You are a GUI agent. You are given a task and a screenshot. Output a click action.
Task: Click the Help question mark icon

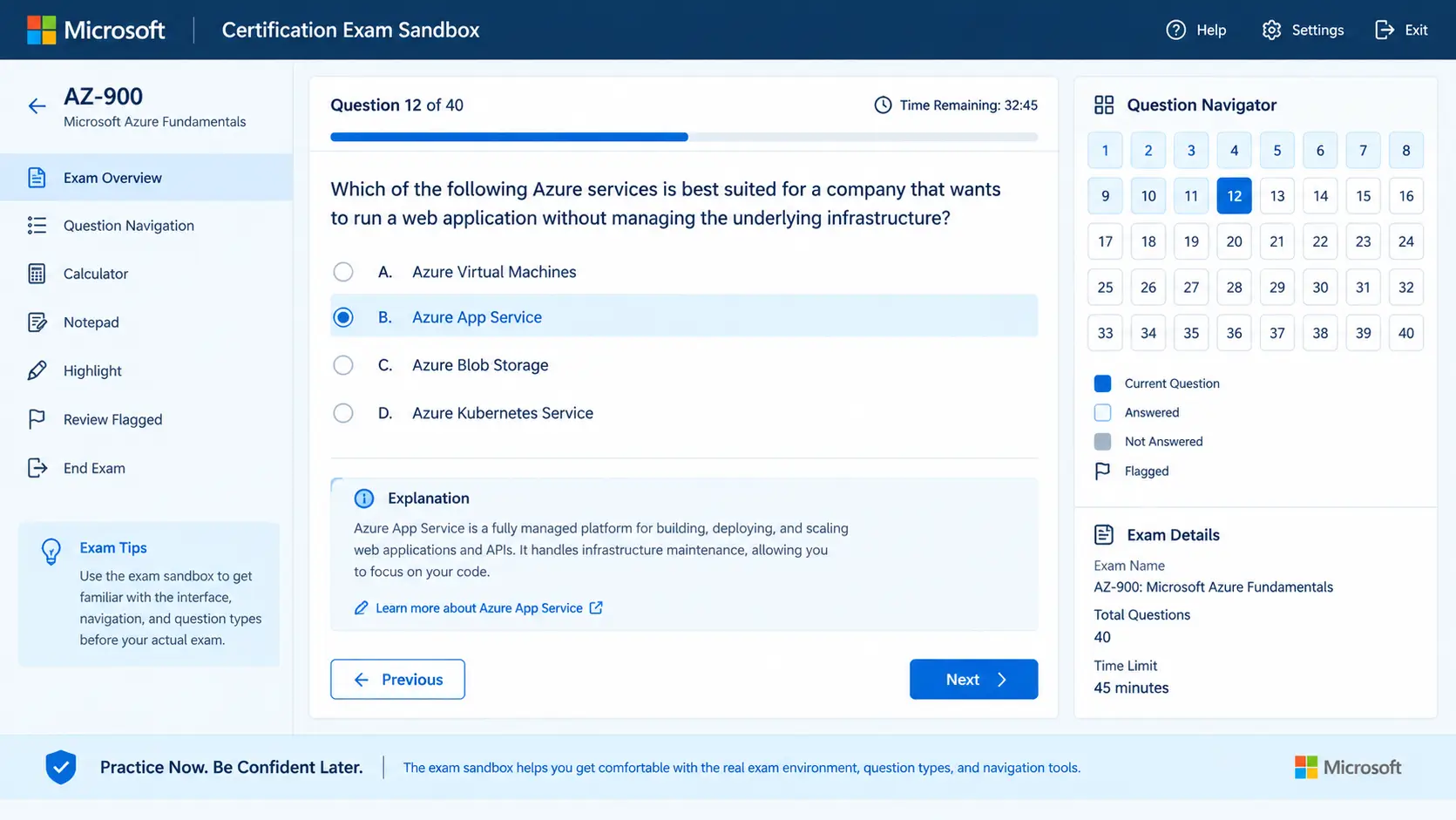tap(1175, 30)
